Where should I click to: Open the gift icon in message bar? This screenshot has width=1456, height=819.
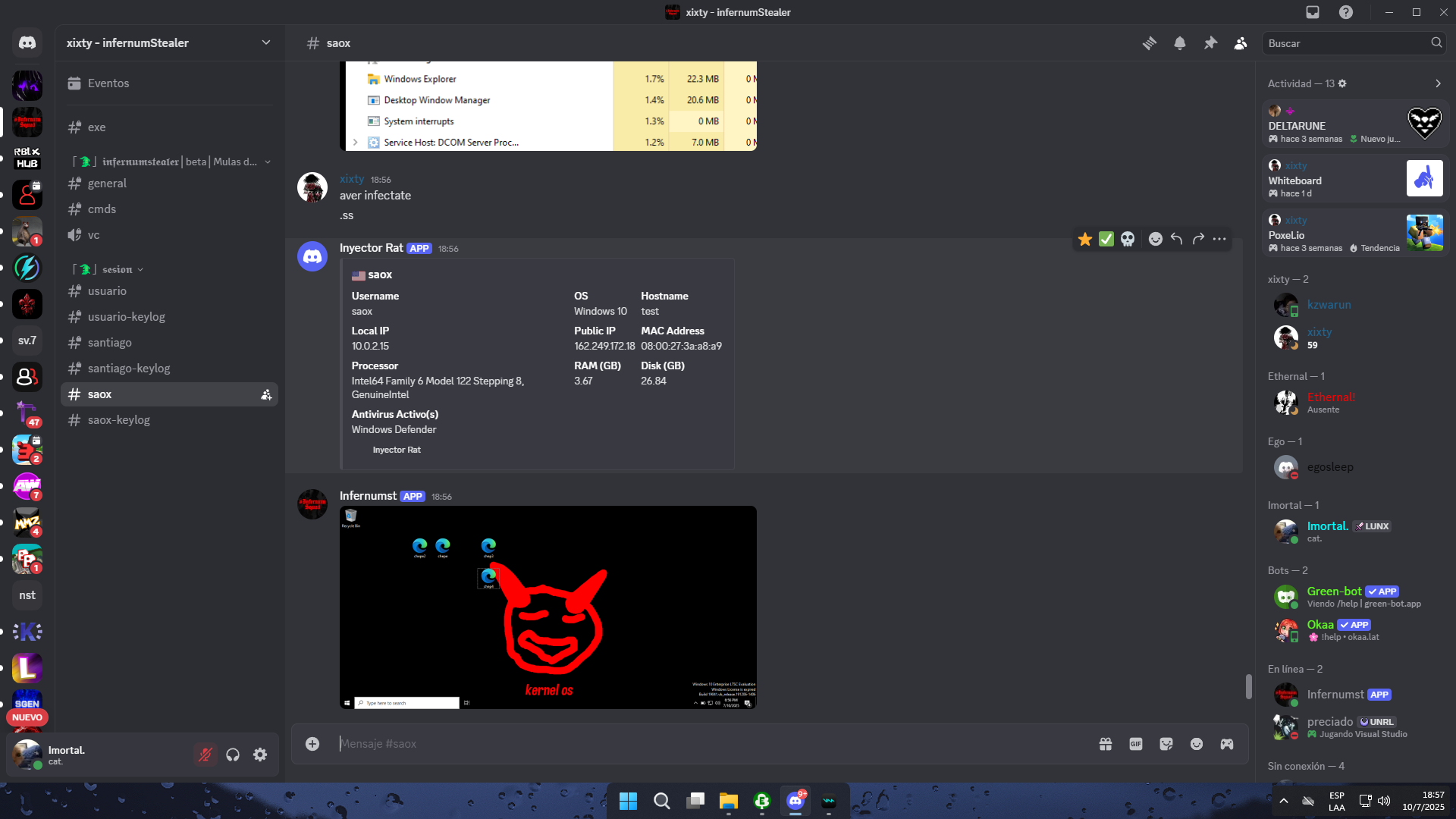[1106, 744]
